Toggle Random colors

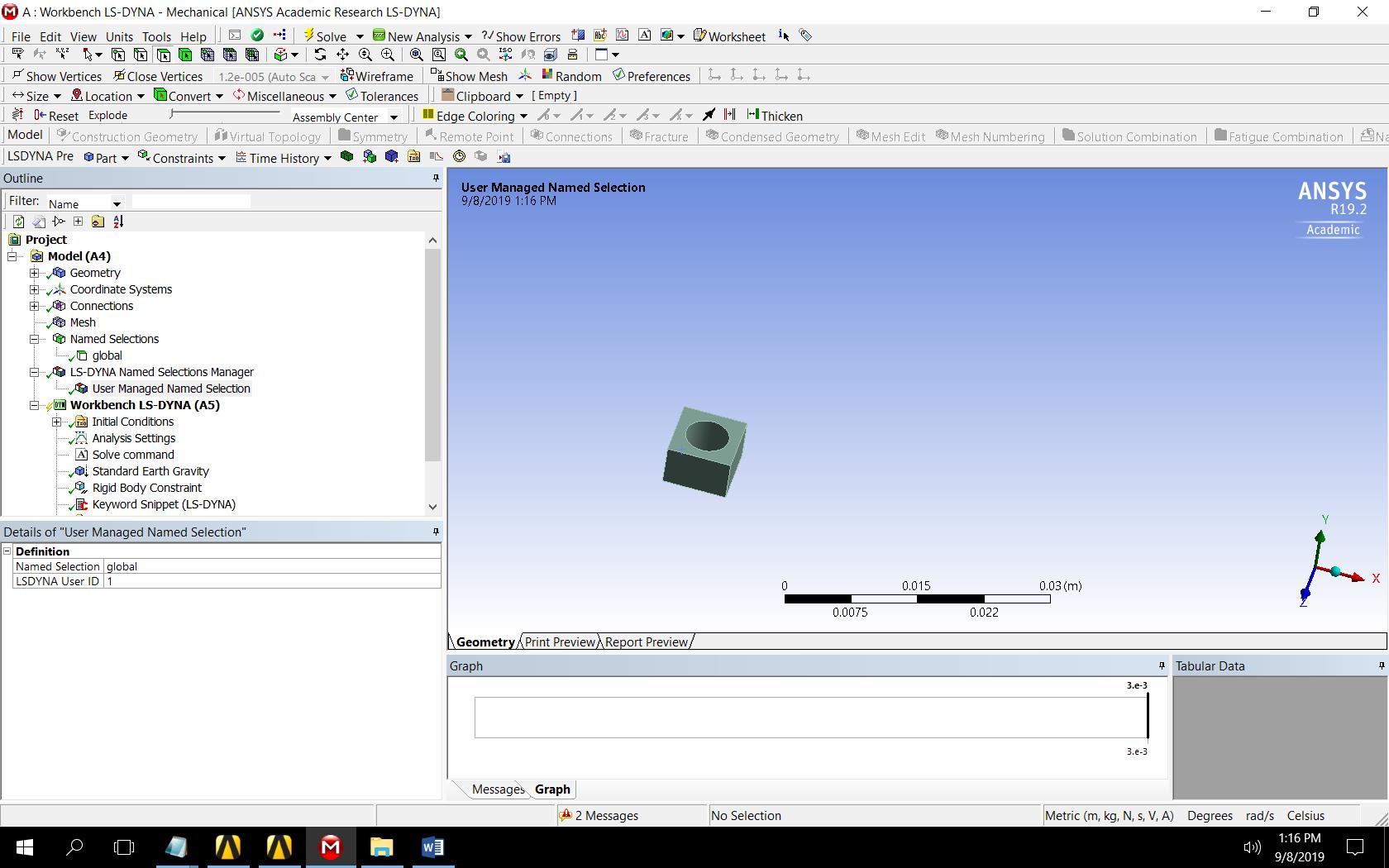click(571, 76)
